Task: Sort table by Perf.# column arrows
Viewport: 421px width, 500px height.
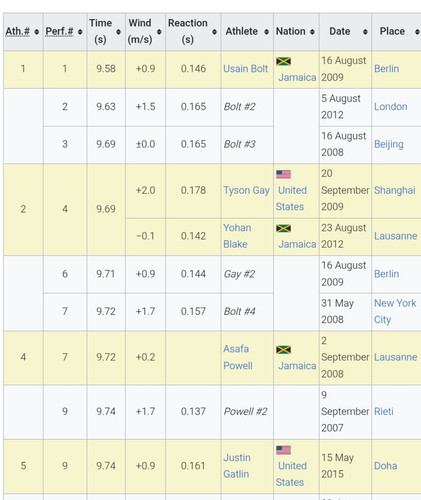Action: pos(80,32)
